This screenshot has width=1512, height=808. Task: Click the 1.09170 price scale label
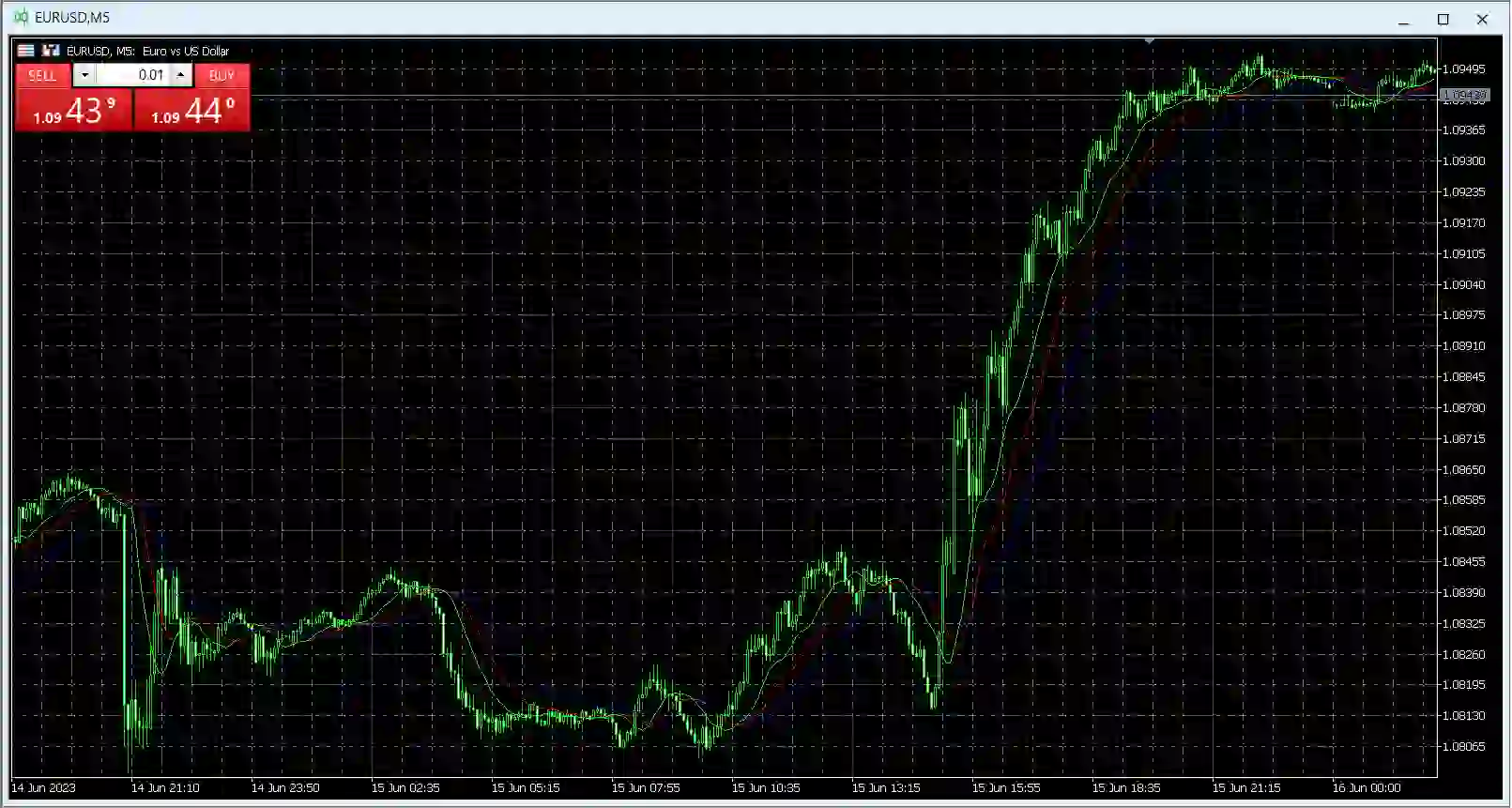point(1464,222)
